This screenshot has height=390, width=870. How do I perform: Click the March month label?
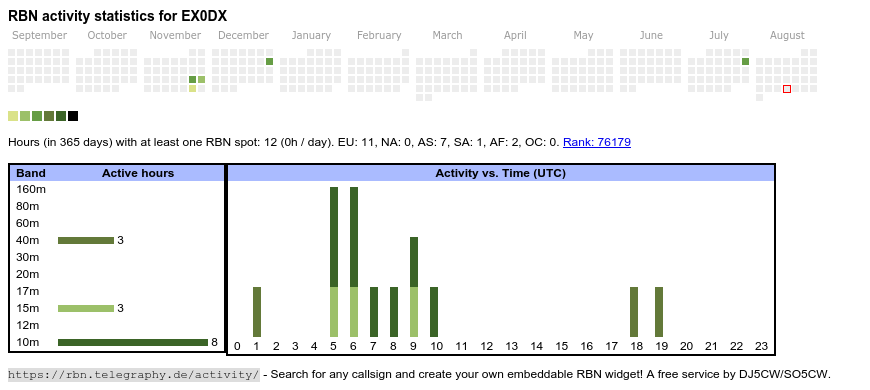(x=447, y=36)
